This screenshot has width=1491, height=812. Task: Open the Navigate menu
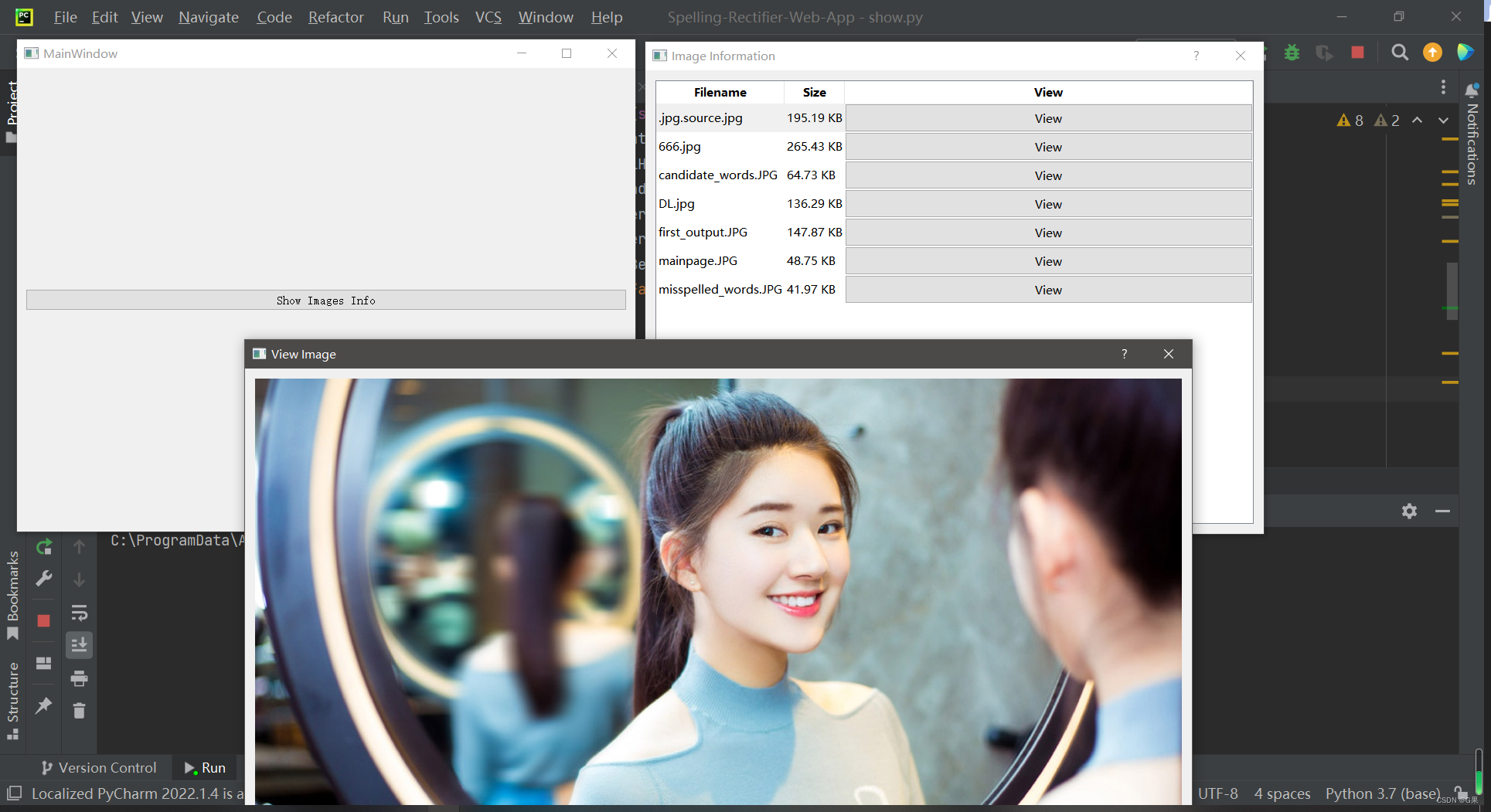click(x=209, y=17)
